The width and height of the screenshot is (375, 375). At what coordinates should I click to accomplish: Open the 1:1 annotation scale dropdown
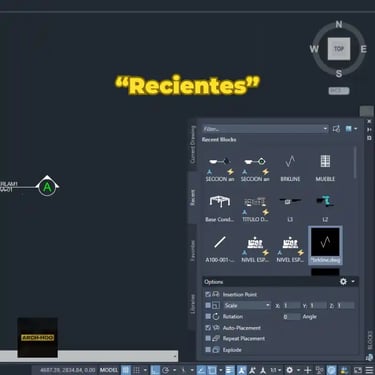[x=275, y=370]
